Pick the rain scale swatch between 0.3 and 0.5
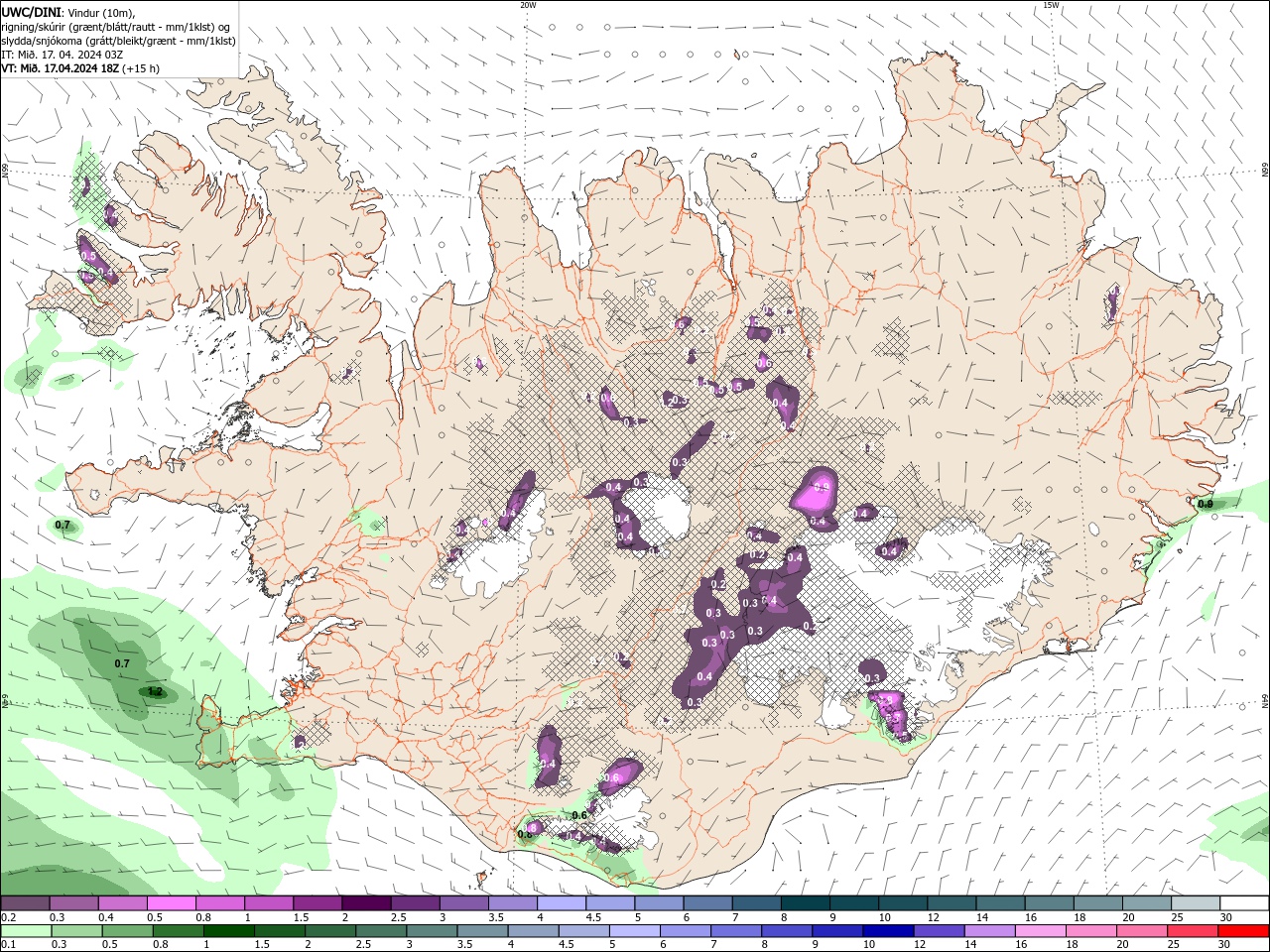This screenshot has height=952, width=1270. click(x=76, y=931)
